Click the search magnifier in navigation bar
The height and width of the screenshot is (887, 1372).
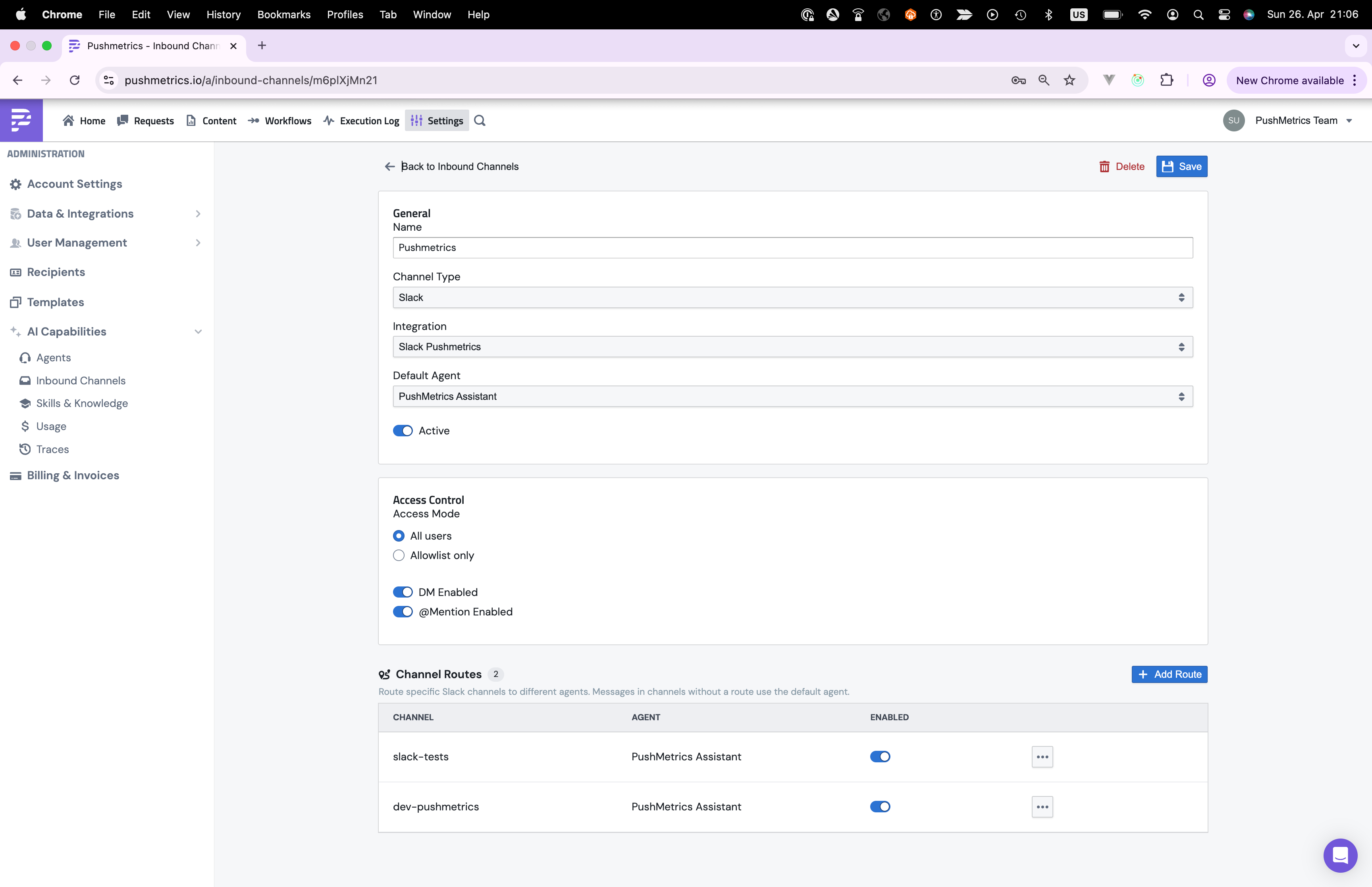click(480, 120)
